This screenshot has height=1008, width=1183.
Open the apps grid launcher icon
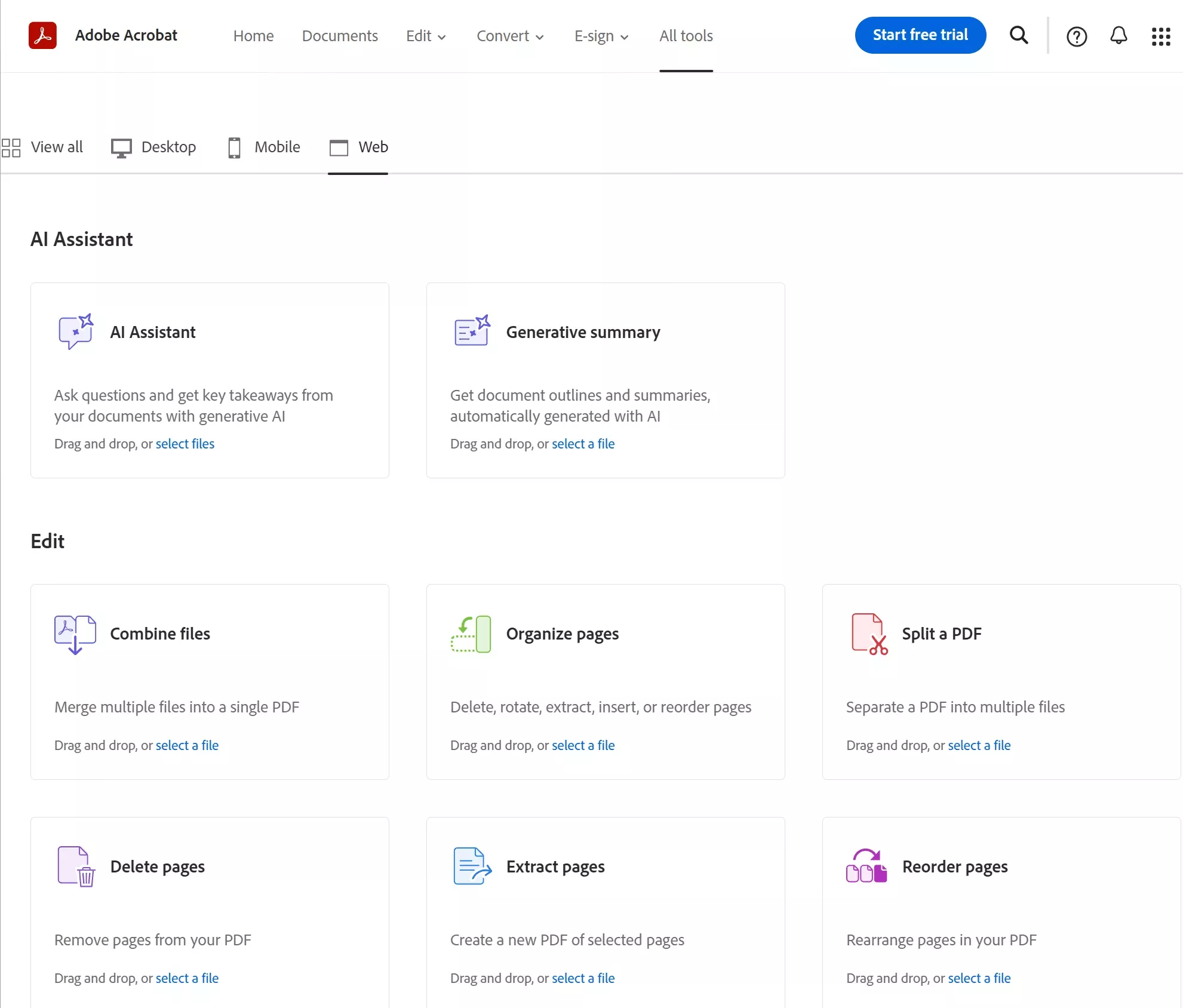1161,36
